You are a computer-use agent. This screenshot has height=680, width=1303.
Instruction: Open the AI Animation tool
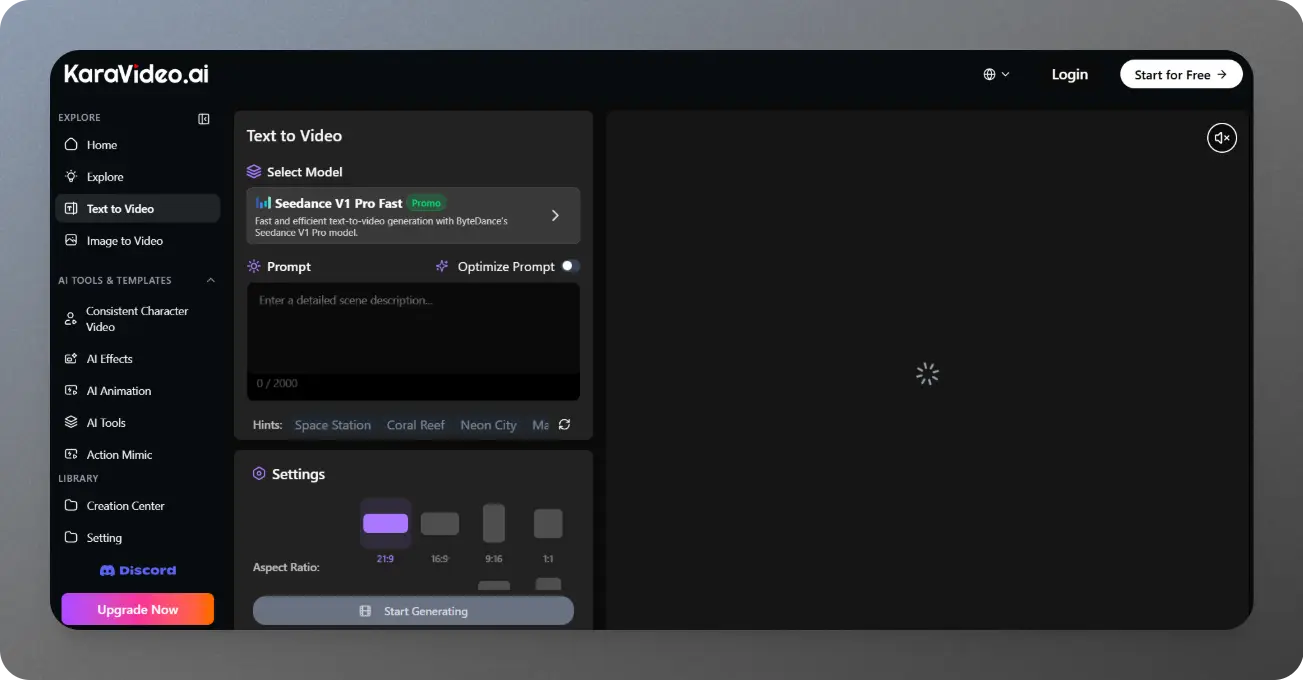coord(118,391)
